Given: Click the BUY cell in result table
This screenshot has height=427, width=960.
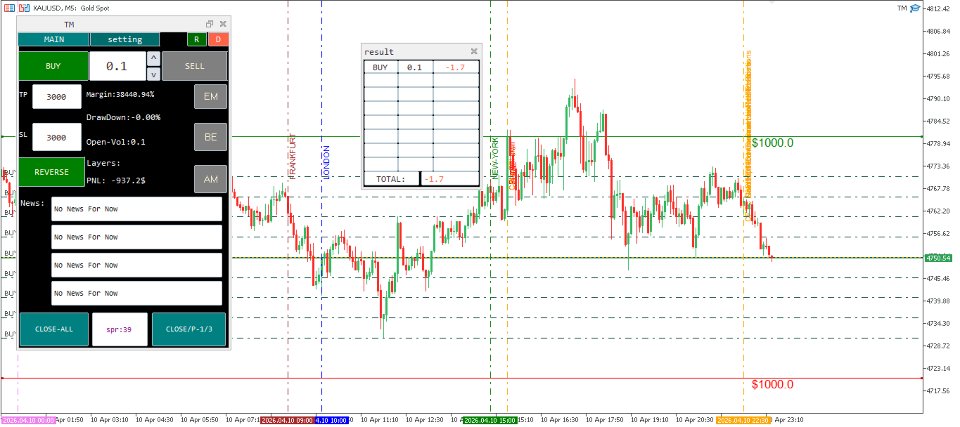Looking at the screenshot, I should coord(380,67).
